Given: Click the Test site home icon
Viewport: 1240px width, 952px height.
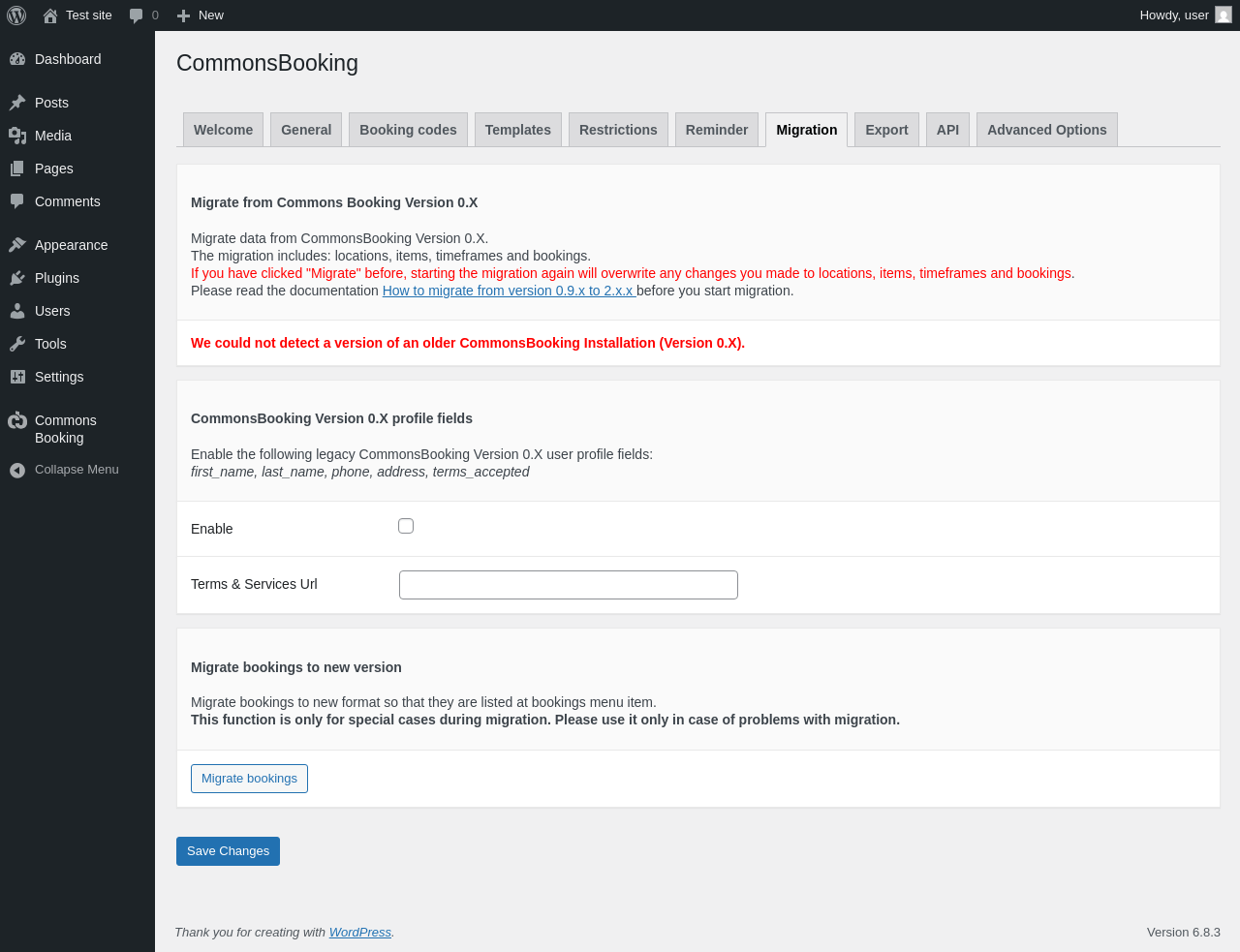Looking at the screenshot, I should (50, 15).
